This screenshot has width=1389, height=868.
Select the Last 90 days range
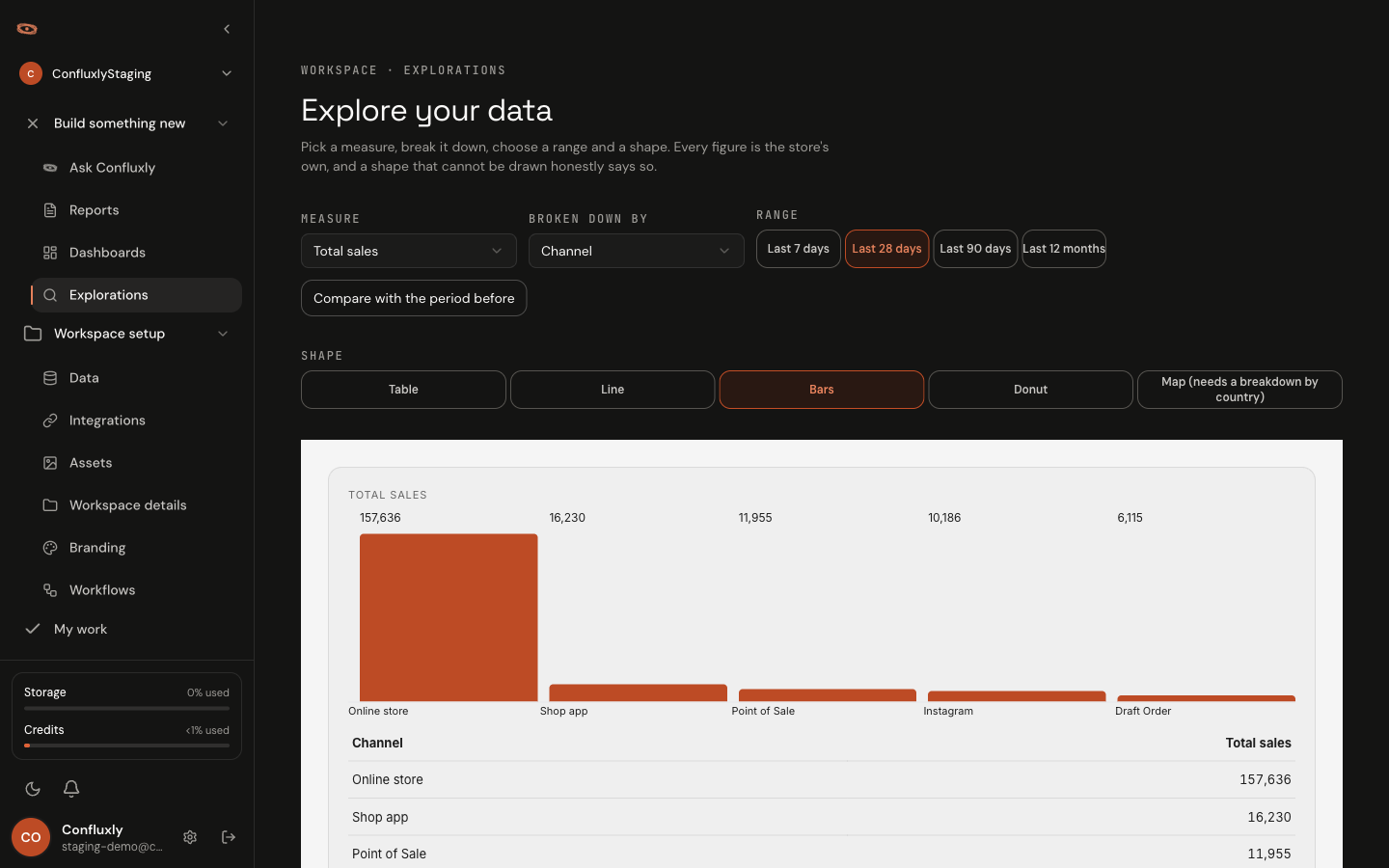pos(975,249)
